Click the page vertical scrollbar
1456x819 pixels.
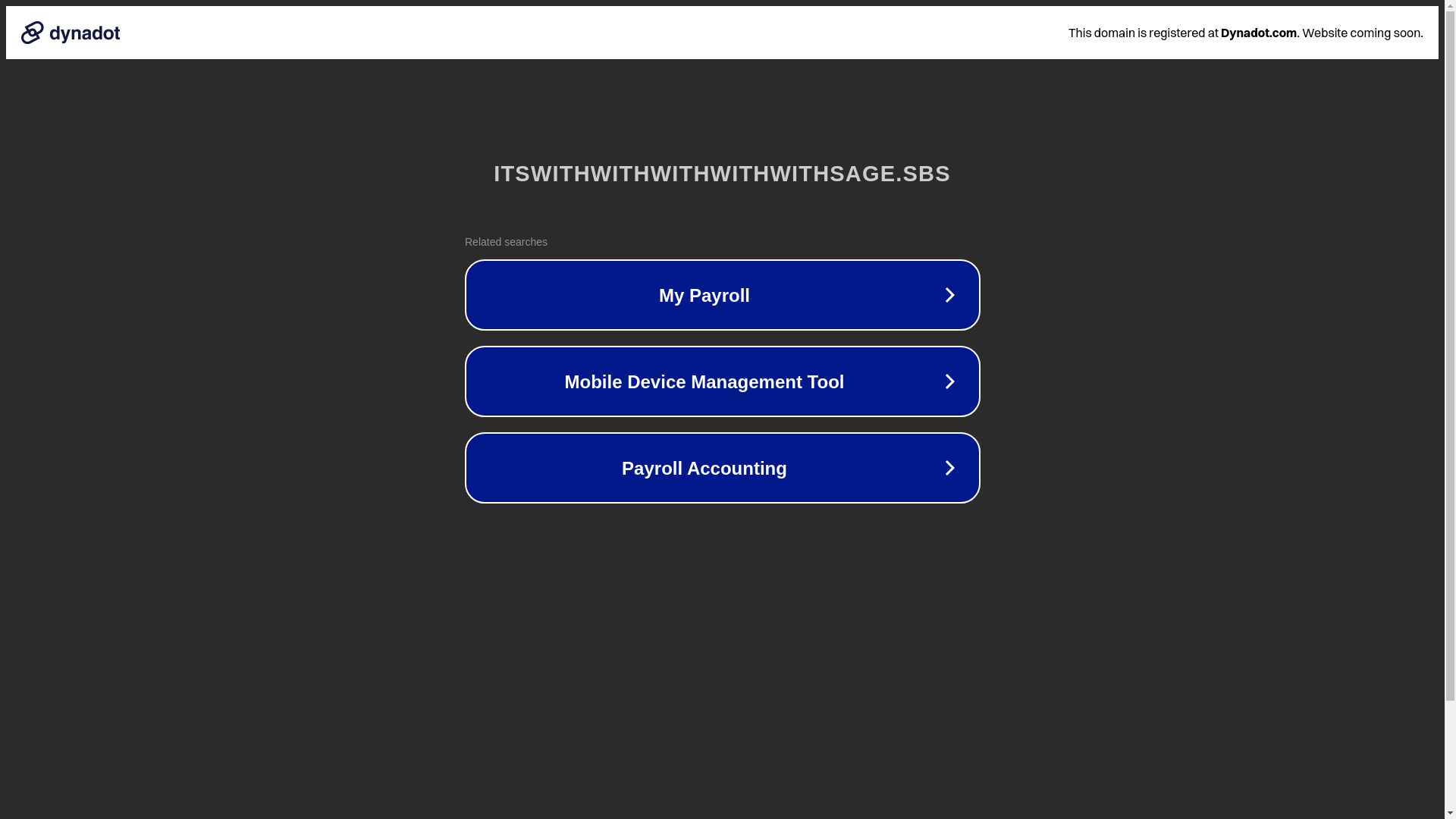[1450, 409]
